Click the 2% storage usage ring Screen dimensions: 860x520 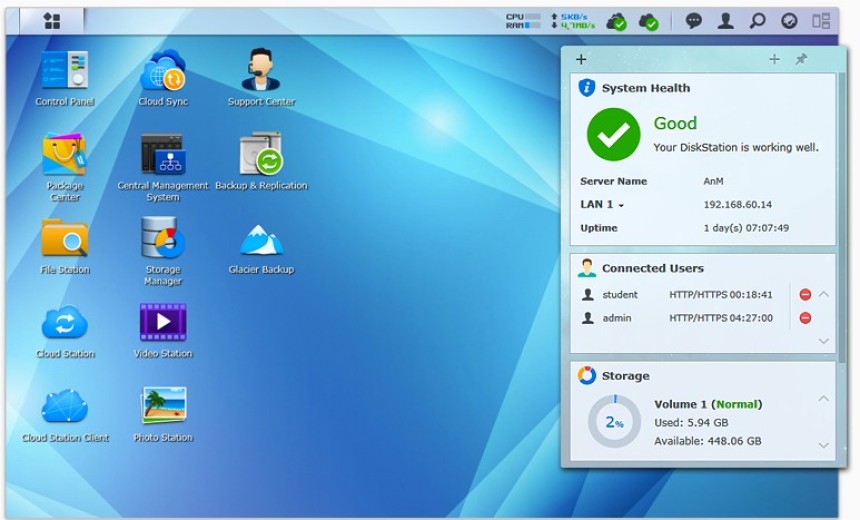point(614,422)
